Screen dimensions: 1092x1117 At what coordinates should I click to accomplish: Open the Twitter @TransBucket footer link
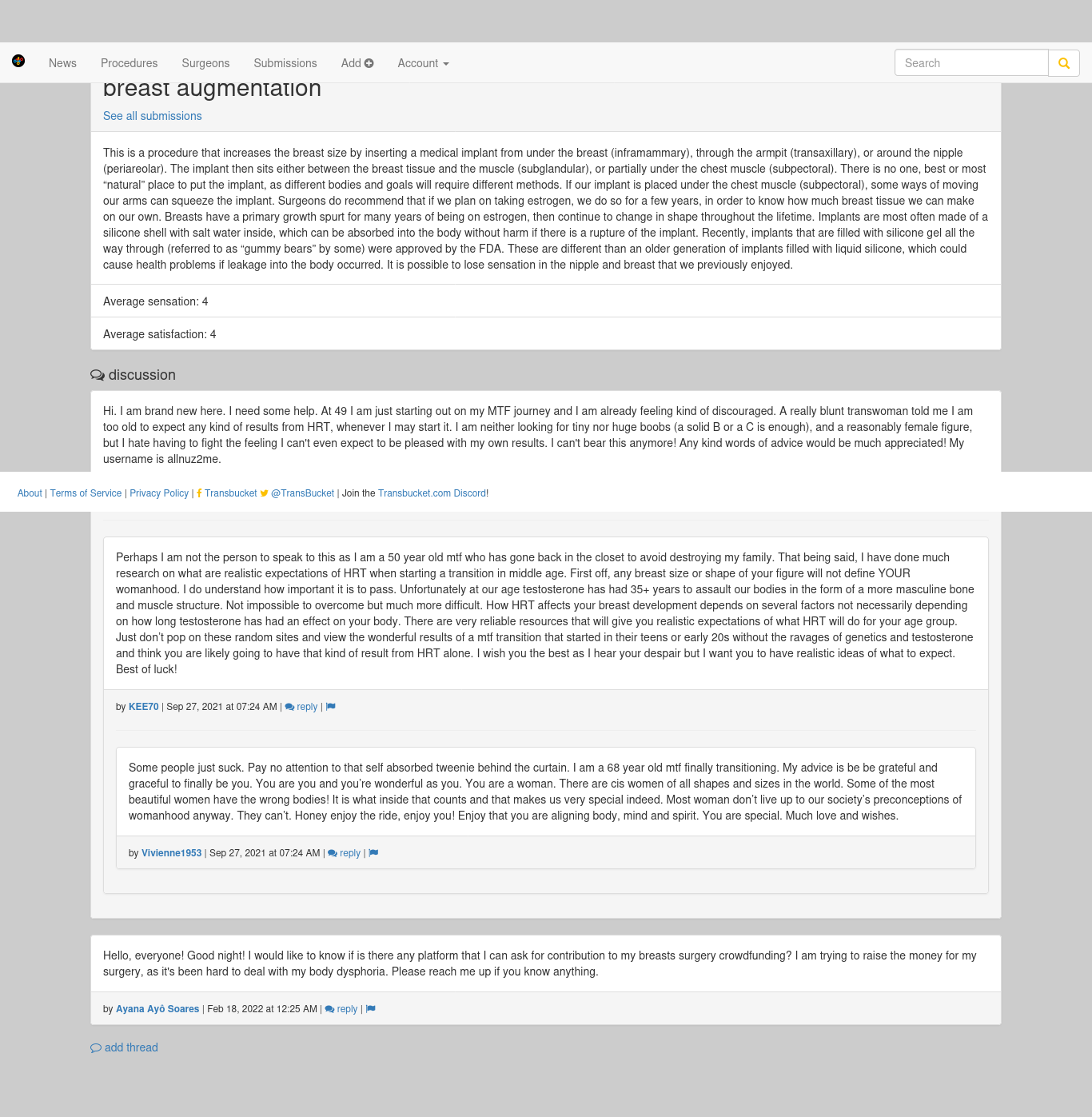tap(297, 493)
